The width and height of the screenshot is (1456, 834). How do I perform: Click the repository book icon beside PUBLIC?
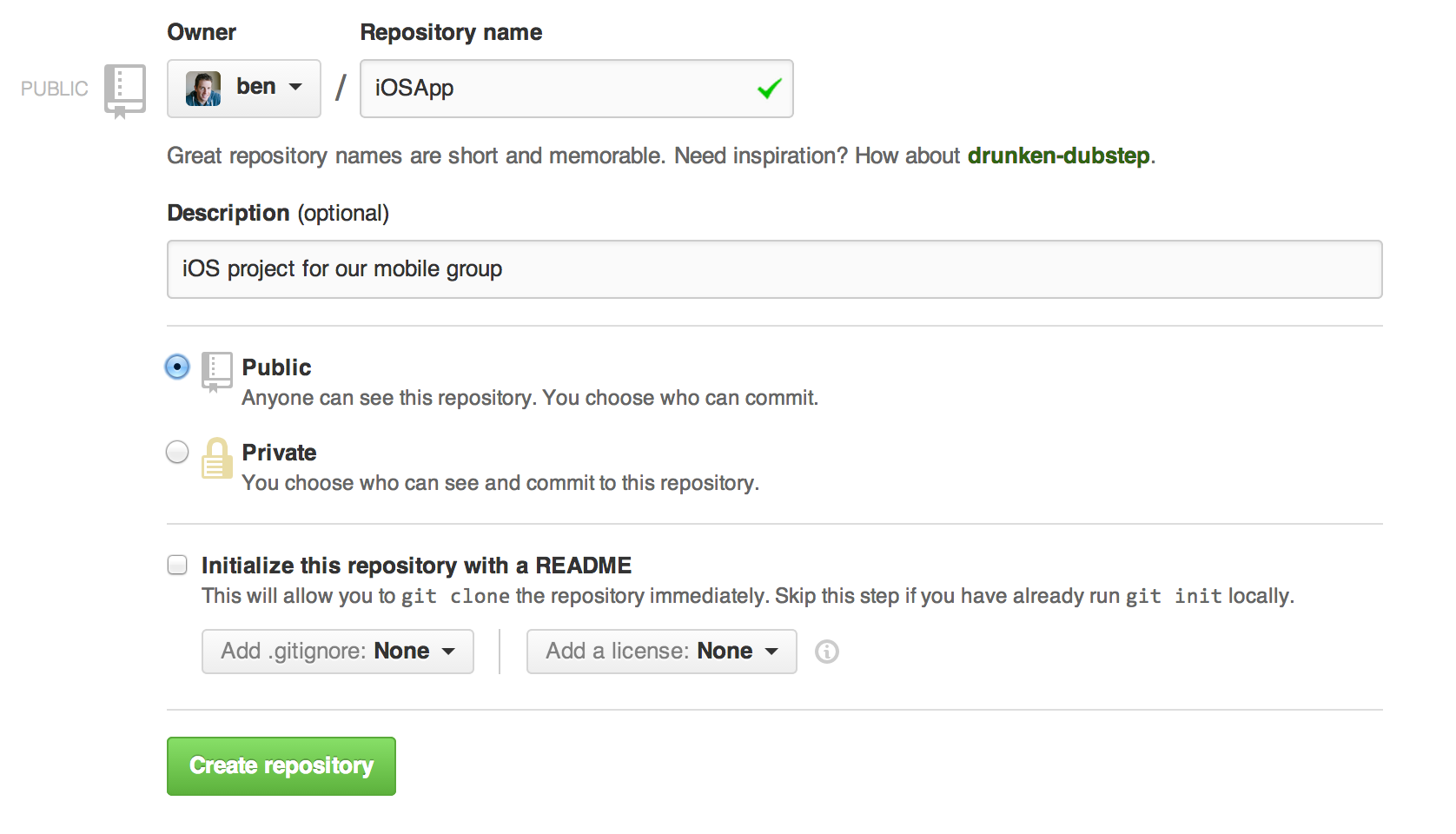tap(124, 89)
